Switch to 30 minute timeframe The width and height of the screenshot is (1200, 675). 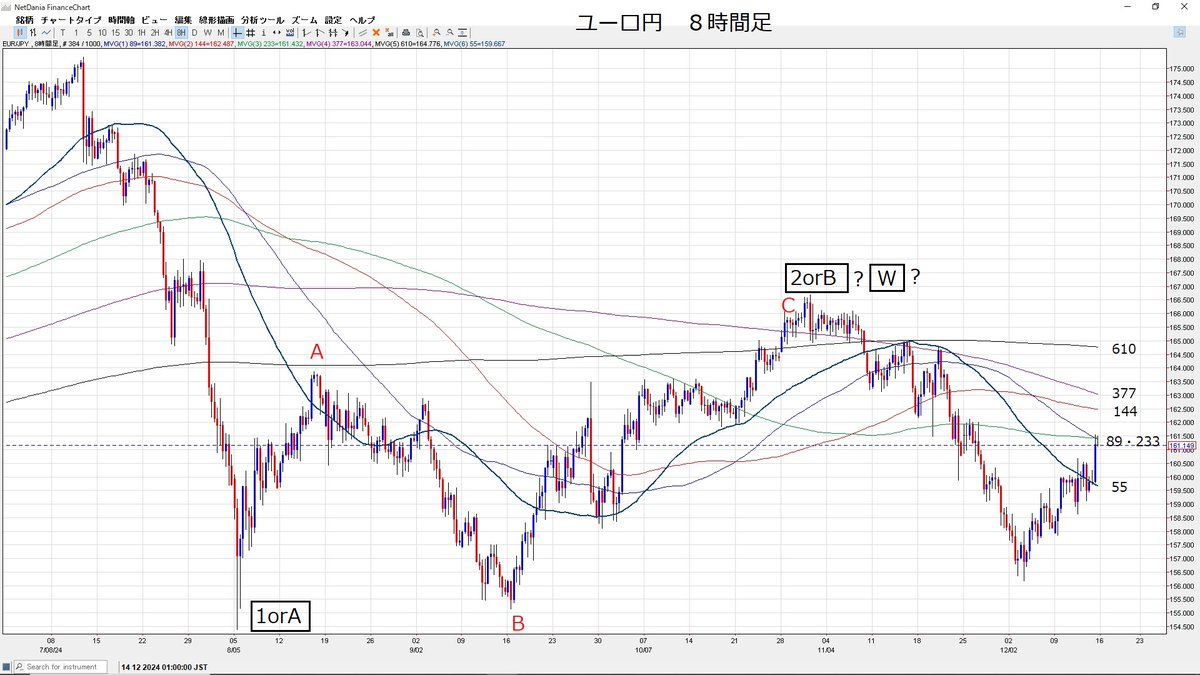[x=128, y=33]
